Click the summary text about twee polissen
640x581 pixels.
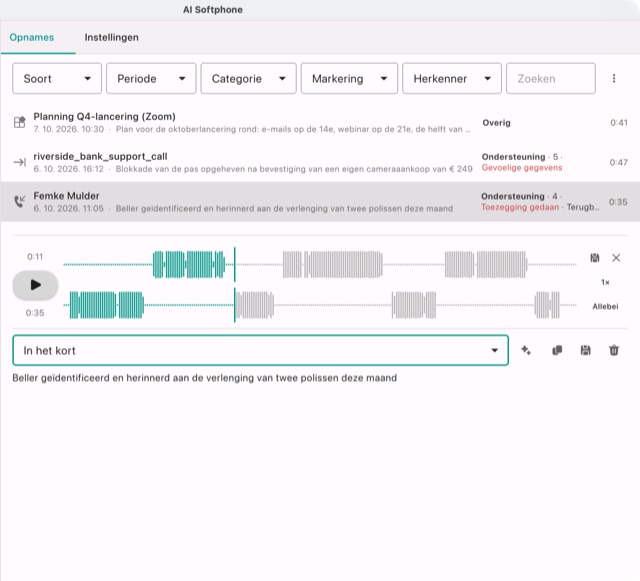point(204,378)
